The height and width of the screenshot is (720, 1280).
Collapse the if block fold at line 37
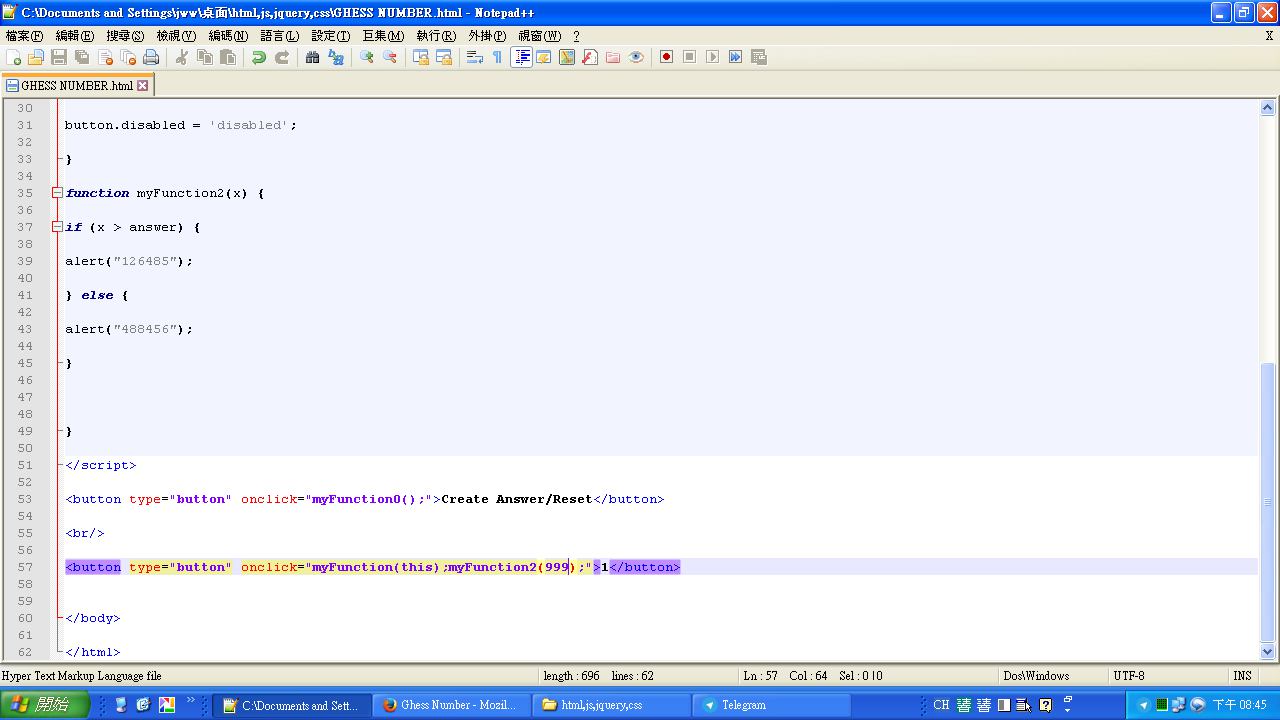57,227
